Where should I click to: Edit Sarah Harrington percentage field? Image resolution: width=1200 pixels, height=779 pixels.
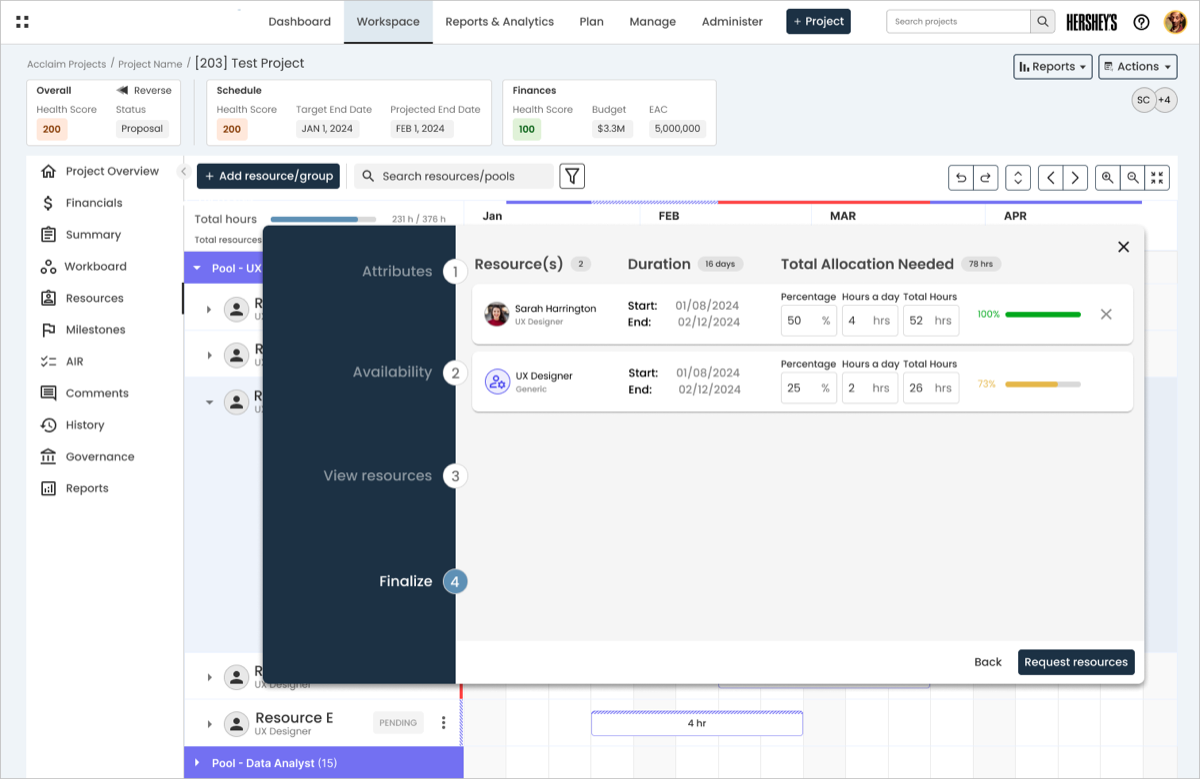808,321
